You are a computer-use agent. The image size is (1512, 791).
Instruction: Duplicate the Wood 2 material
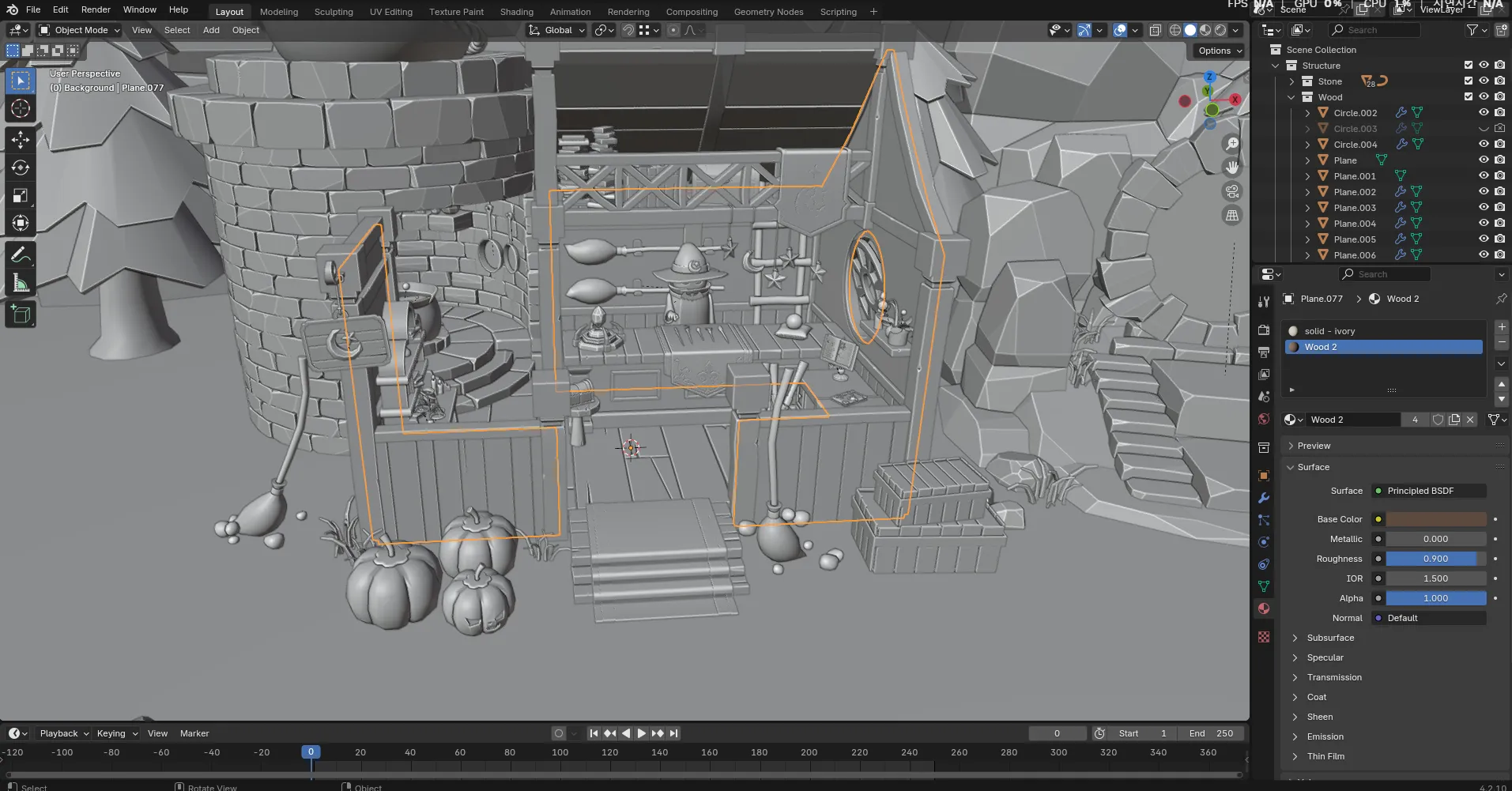click(x=1454, y=420)
